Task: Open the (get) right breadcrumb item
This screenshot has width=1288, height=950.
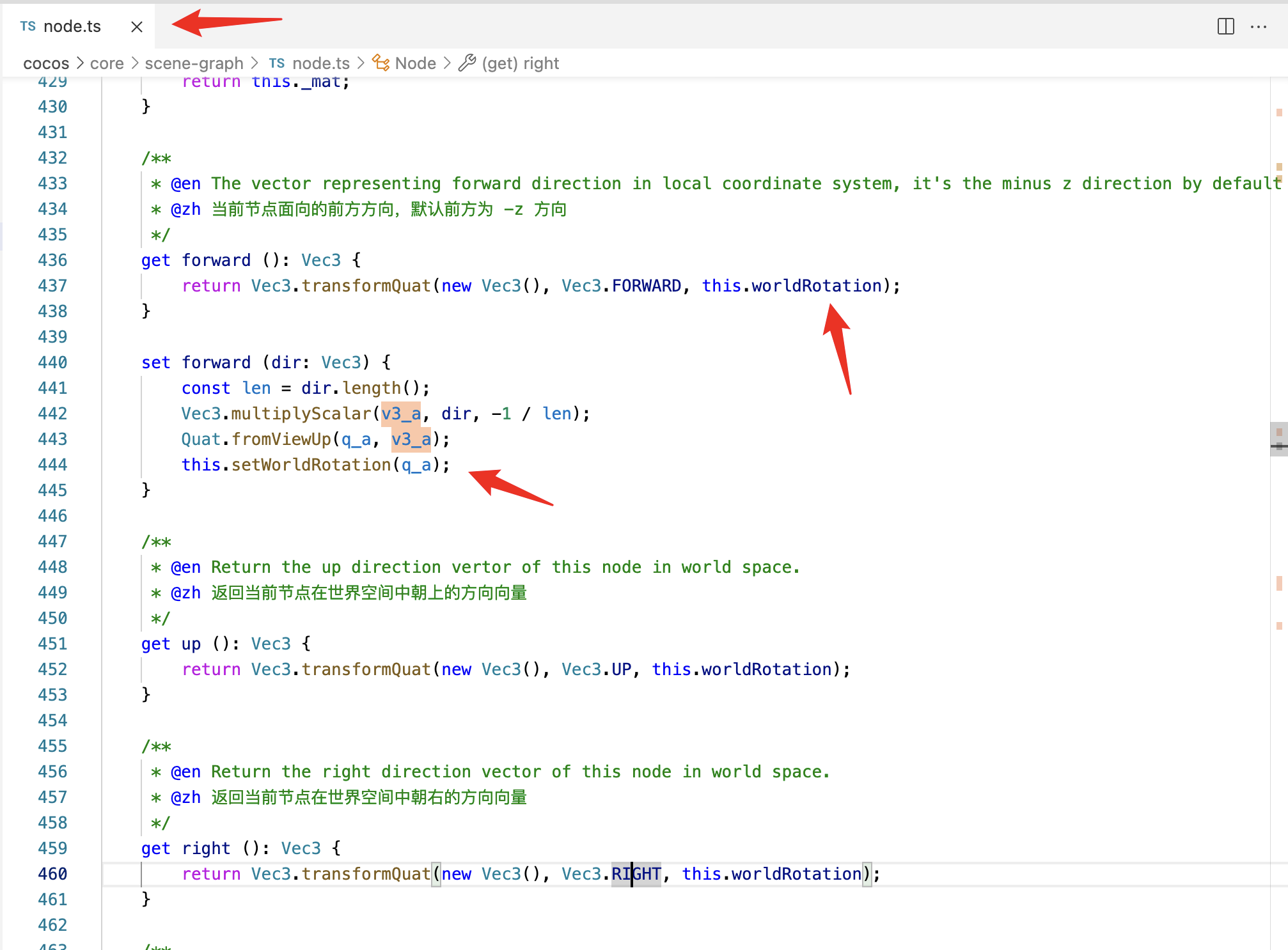Action: (520, 63)
